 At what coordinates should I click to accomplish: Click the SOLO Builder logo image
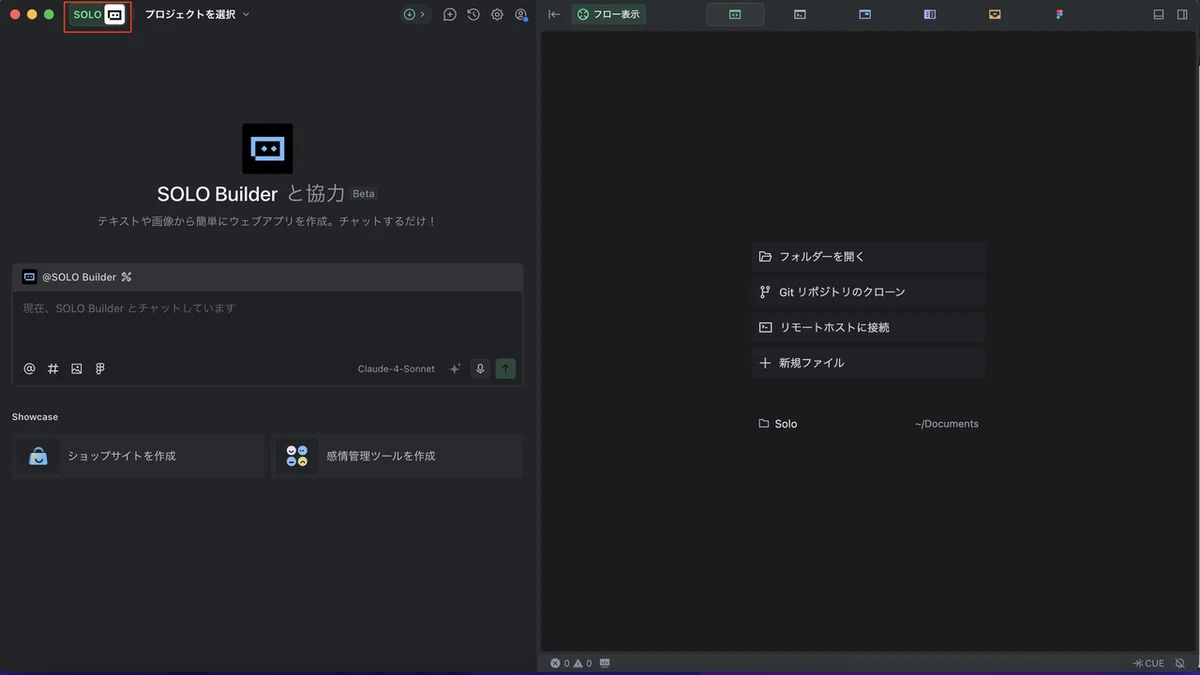[268, 148]
